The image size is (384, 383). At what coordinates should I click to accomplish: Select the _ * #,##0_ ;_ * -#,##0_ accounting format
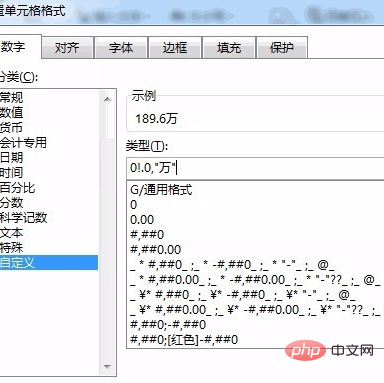coord(256,265)
